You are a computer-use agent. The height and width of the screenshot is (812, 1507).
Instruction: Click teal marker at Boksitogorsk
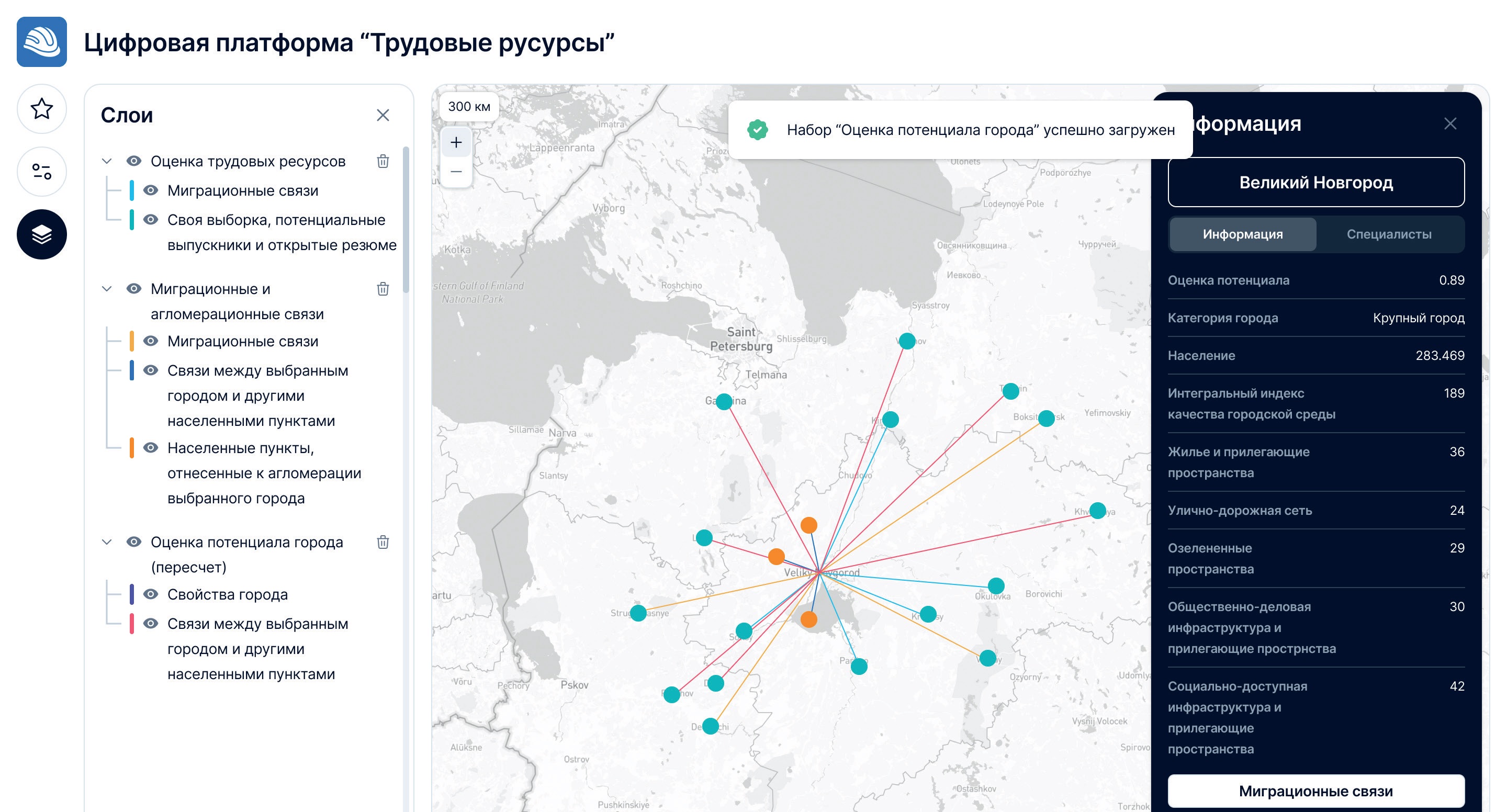(x=1046, y=418)
